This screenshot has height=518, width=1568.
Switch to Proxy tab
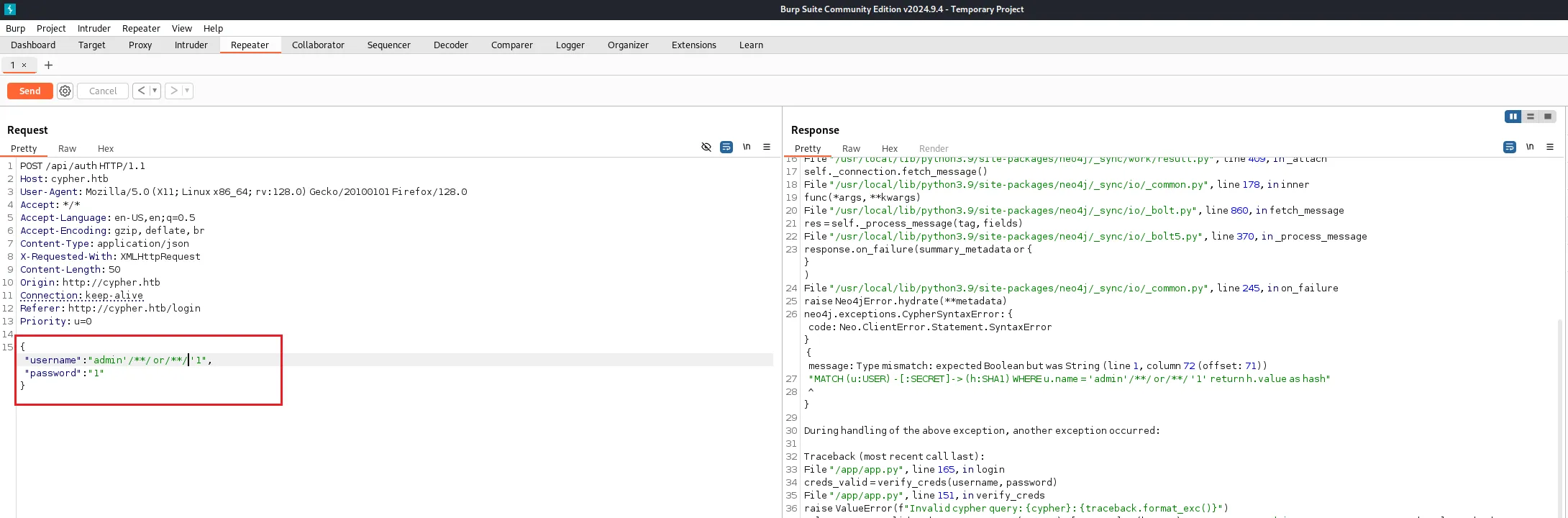(140, 45)
